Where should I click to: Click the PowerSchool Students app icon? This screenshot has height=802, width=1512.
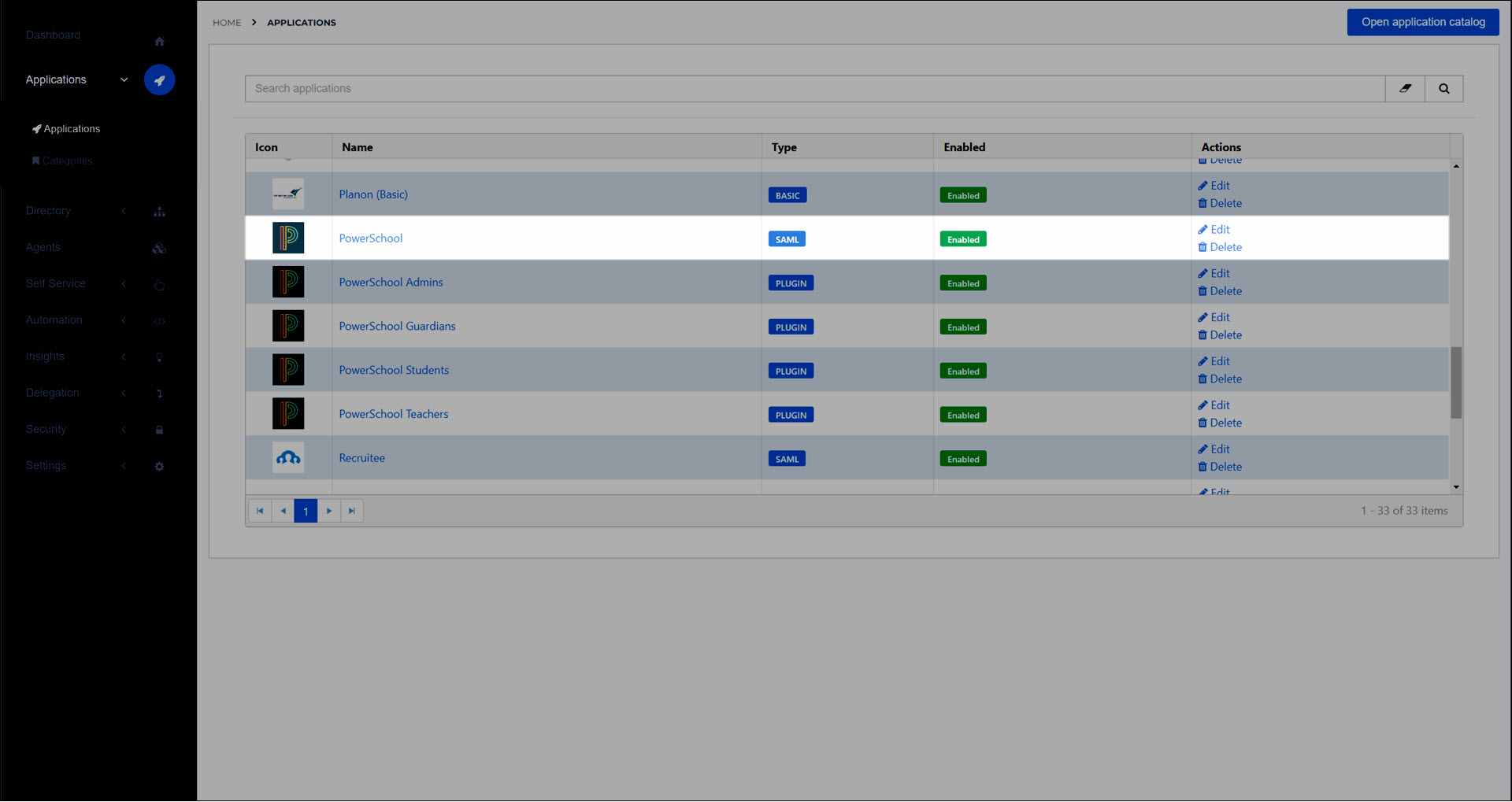pos(288,370)
